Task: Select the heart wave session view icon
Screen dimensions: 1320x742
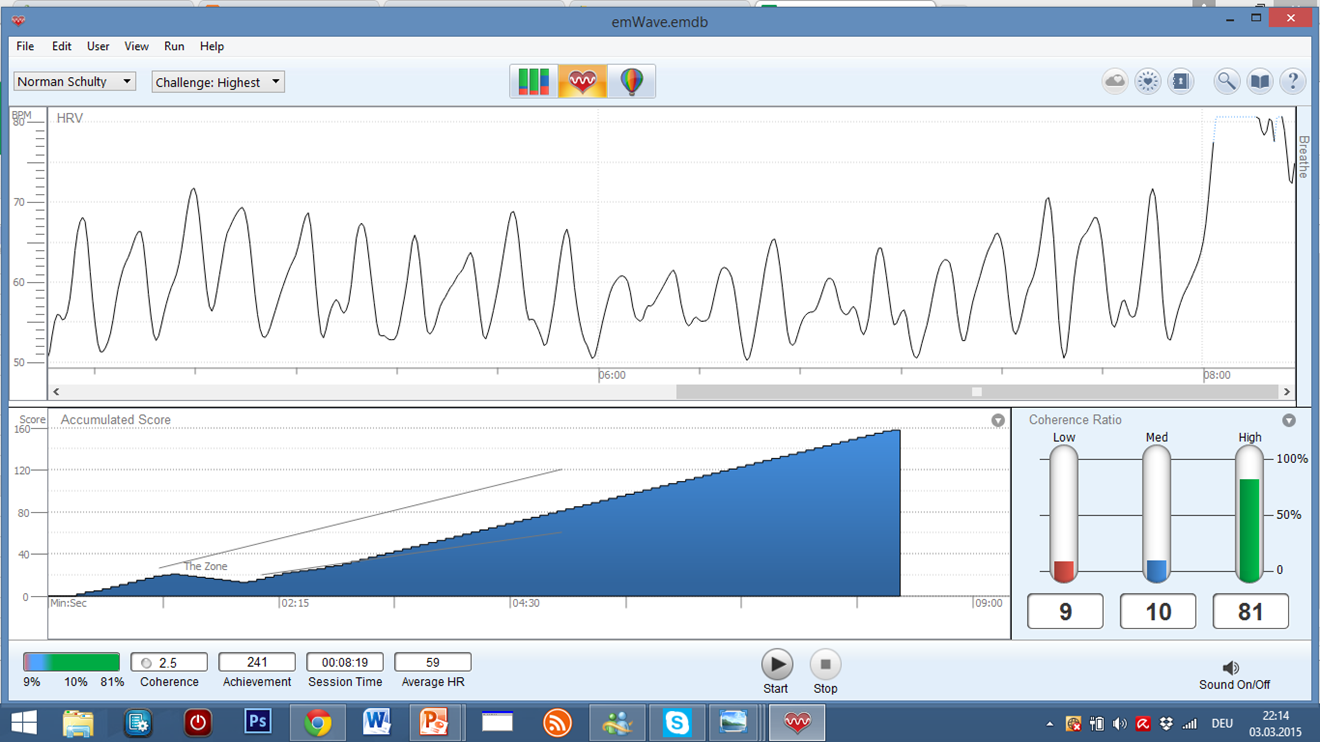Action: coord(582,81)
